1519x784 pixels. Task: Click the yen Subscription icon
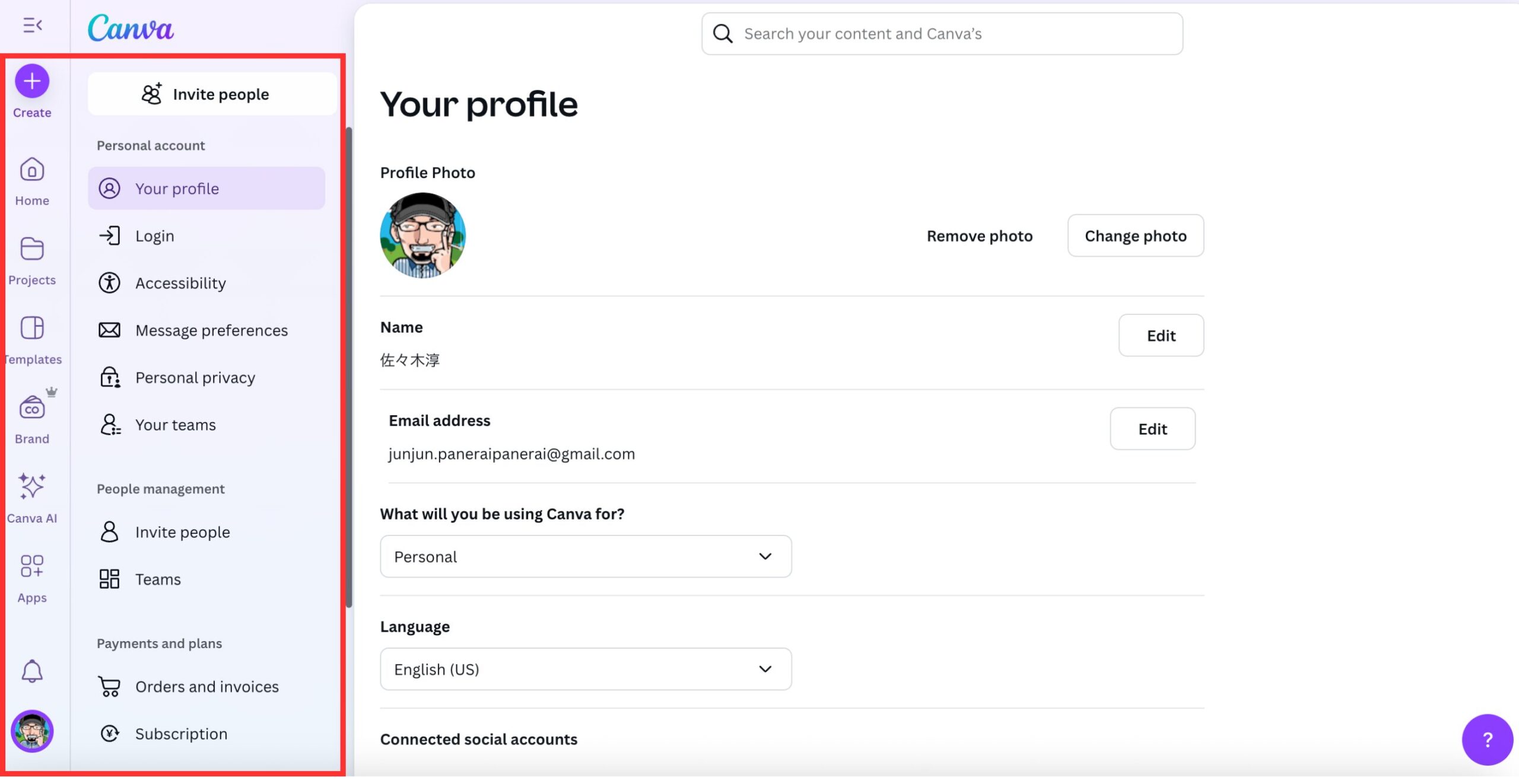click(110, 734)
